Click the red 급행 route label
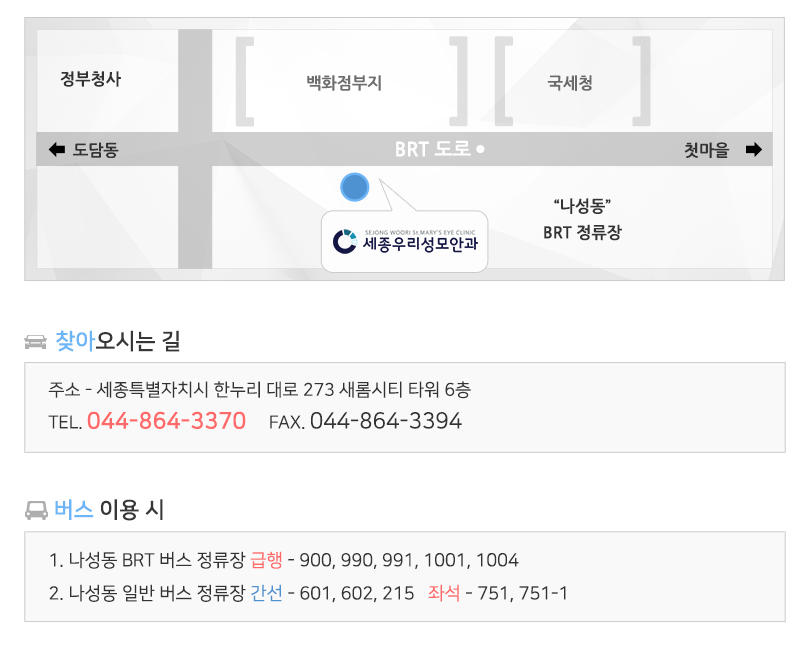Image resolution: width=810 pixels, height=648 pixels. coord(267,560)
